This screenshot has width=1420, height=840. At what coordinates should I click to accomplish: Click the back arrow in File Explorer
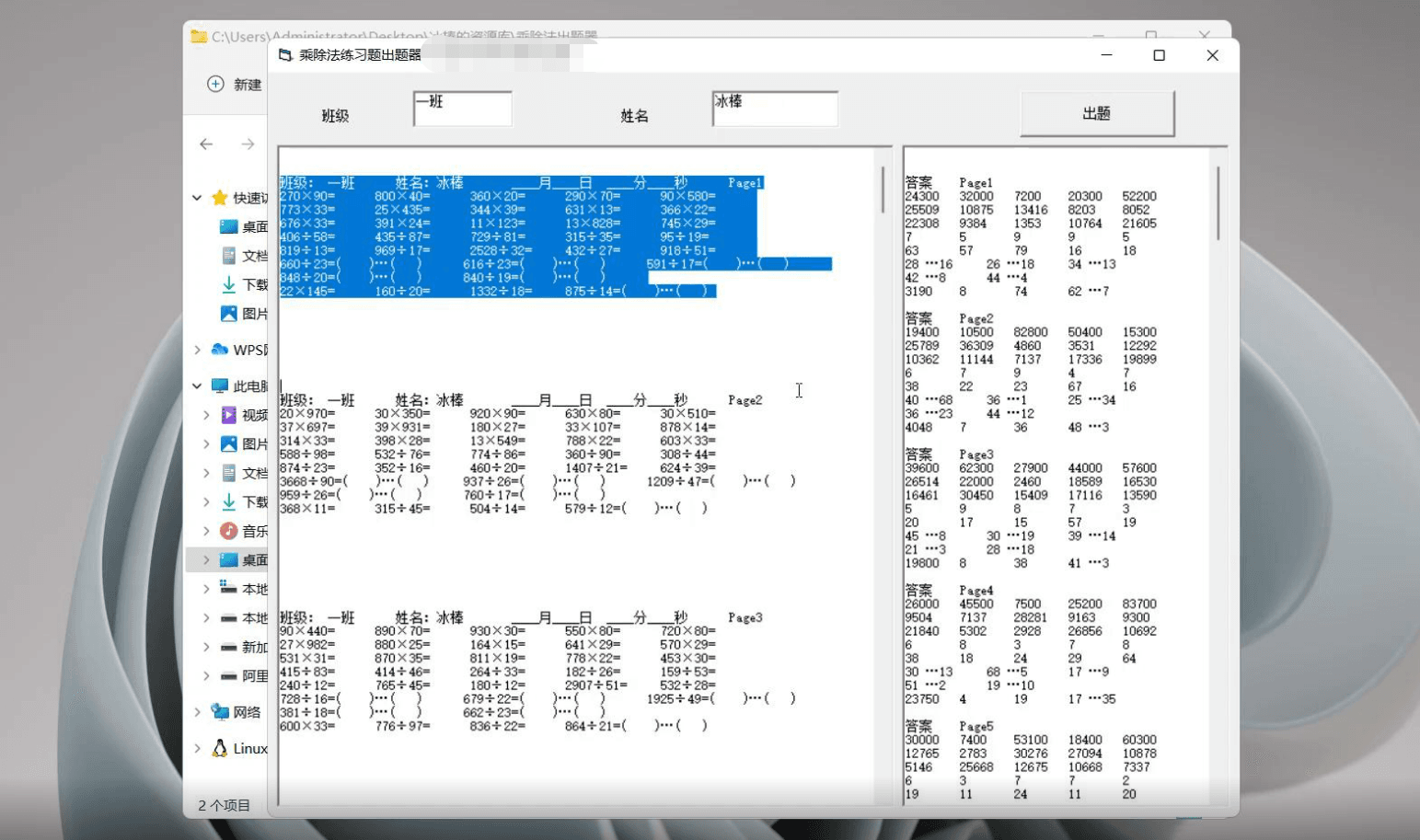click(x=206, y=144)
